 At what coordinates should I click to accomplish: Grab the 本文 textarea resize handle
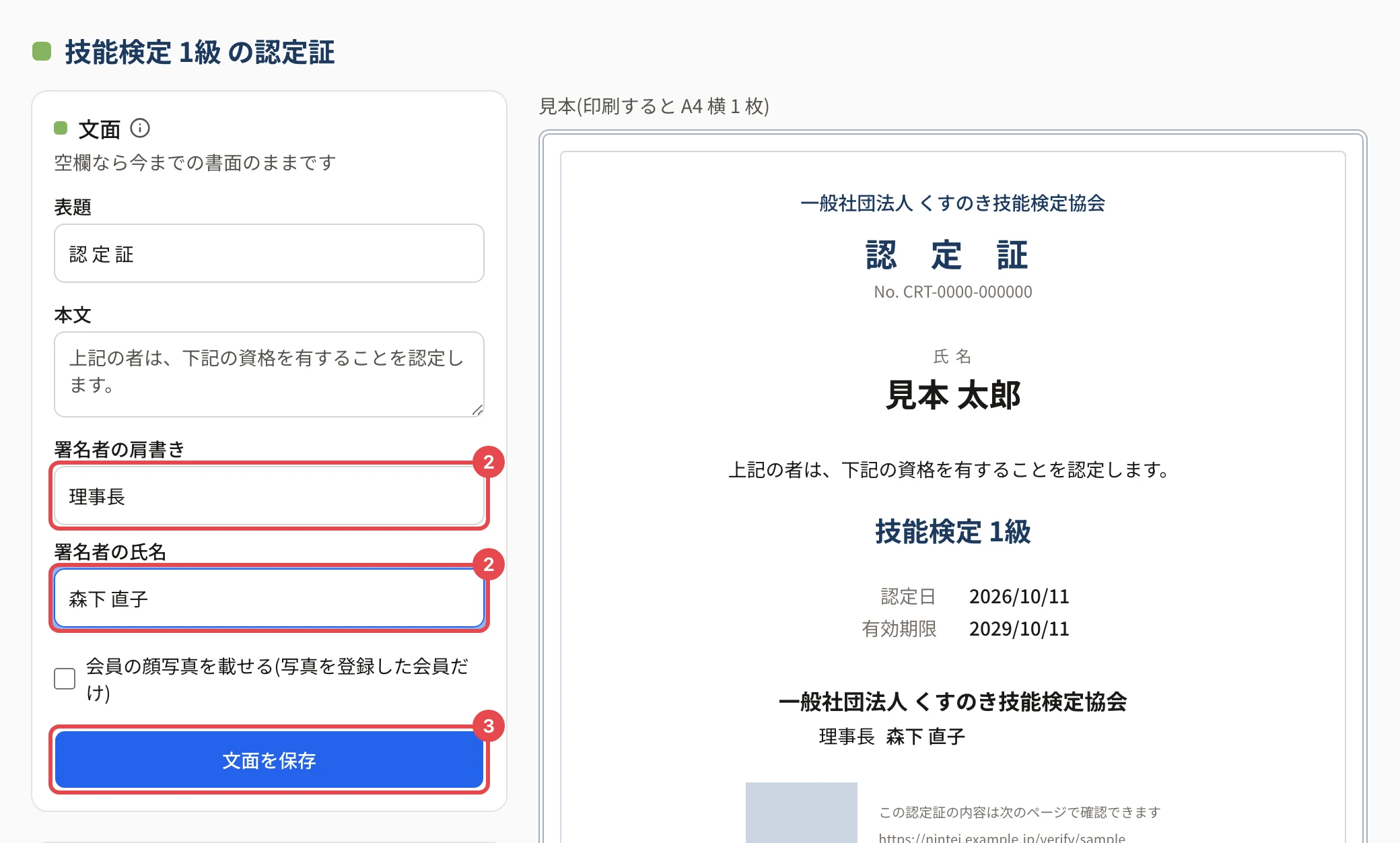tap(477, 410)
